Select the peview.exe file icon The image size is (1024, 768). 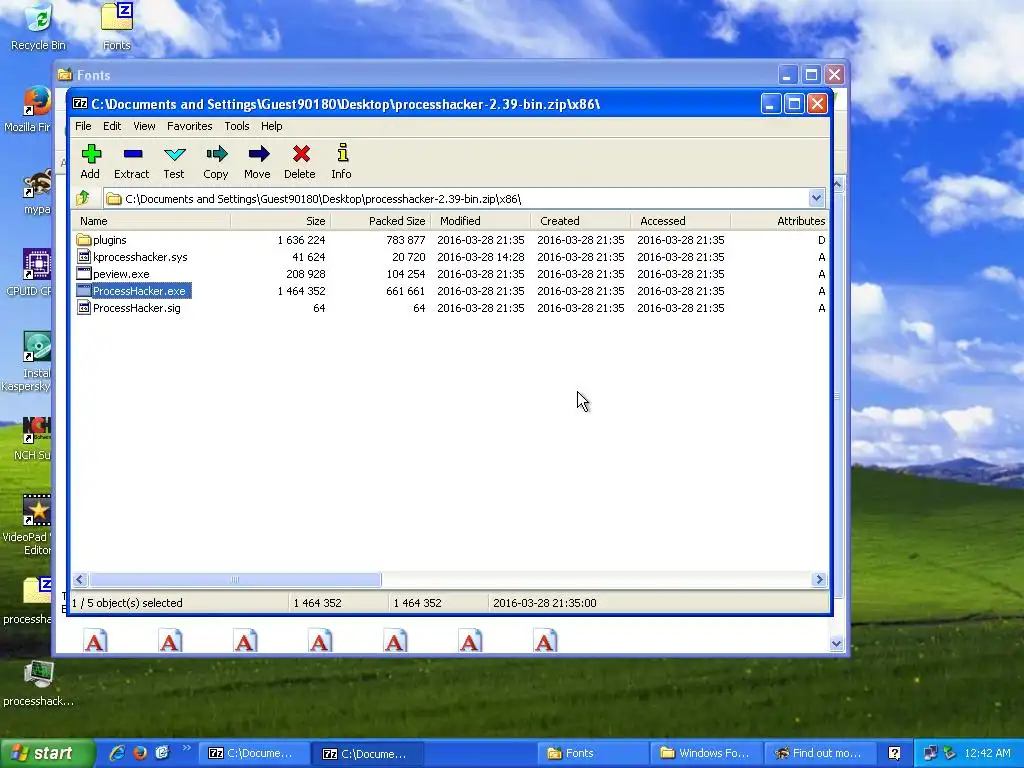tap(84, 274)
